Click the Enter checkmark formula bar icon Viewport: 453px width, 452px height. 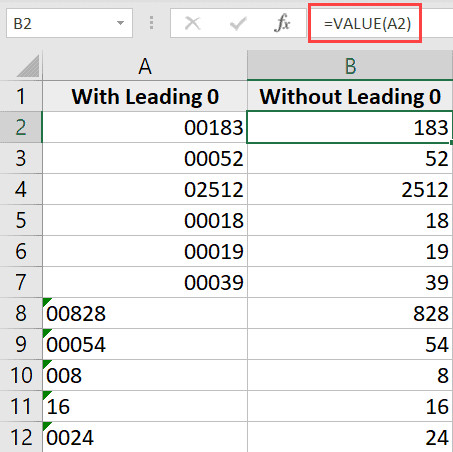[x=238, y=24]
